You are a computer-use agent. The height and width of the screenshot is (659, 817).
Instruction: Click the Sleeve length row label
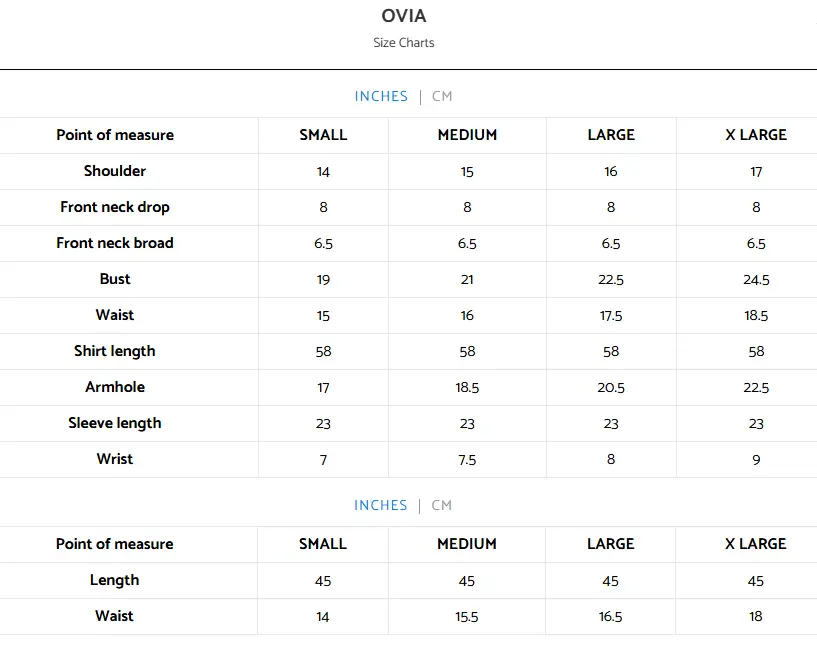[114, 423]
